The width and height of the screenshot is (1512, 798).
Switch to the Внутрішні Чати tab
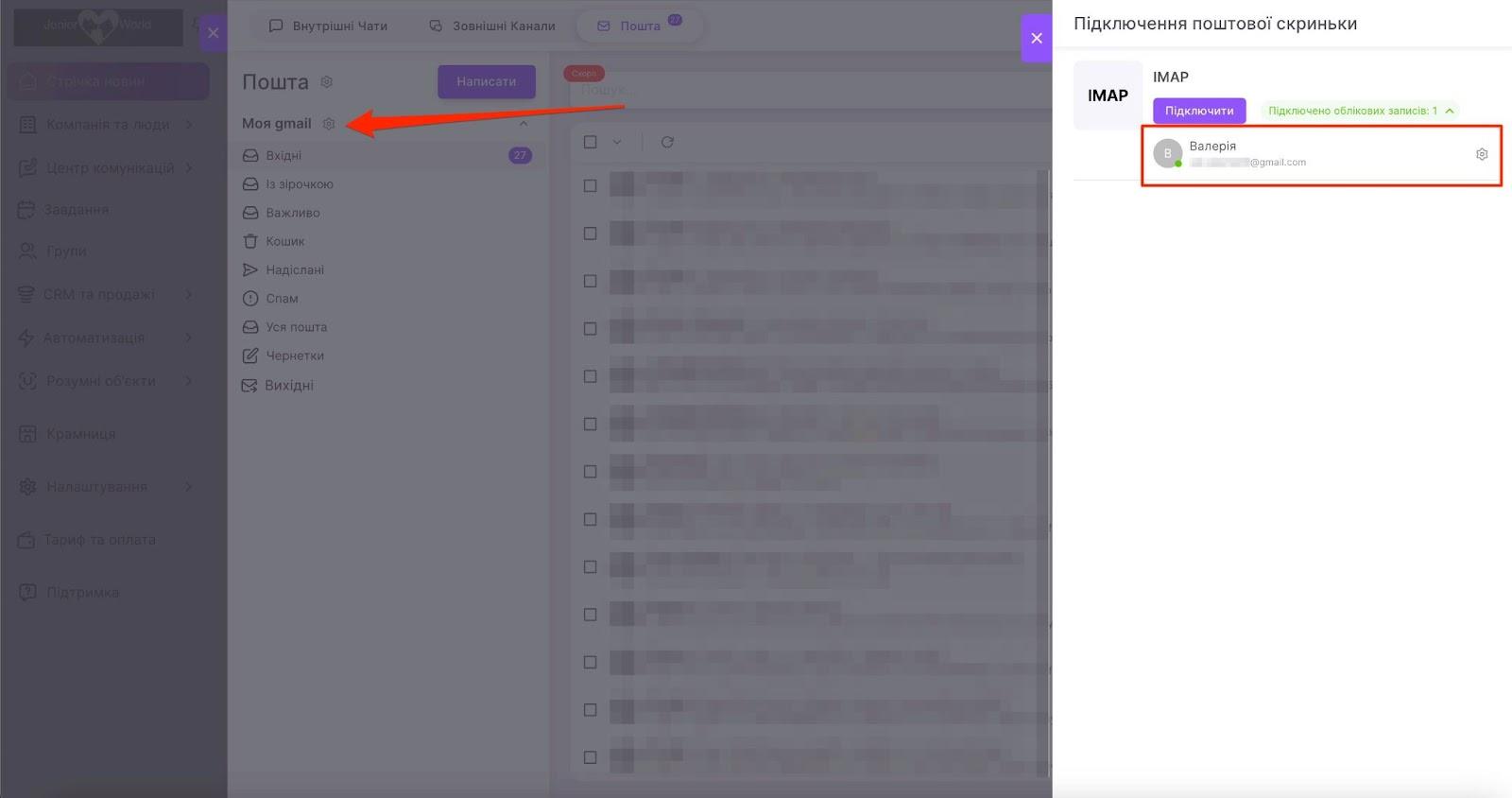pos(329,26)
